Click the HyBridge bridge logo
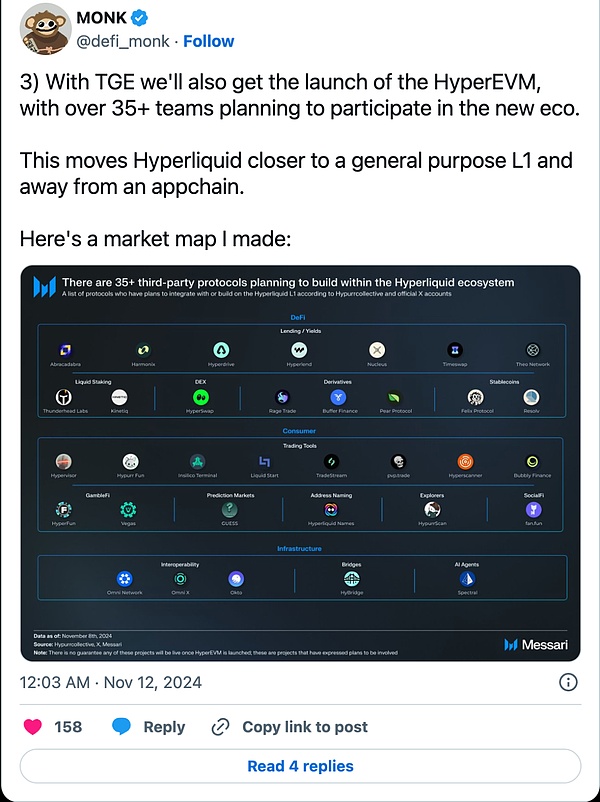The image size is (600, 802). tap(351, 579)
